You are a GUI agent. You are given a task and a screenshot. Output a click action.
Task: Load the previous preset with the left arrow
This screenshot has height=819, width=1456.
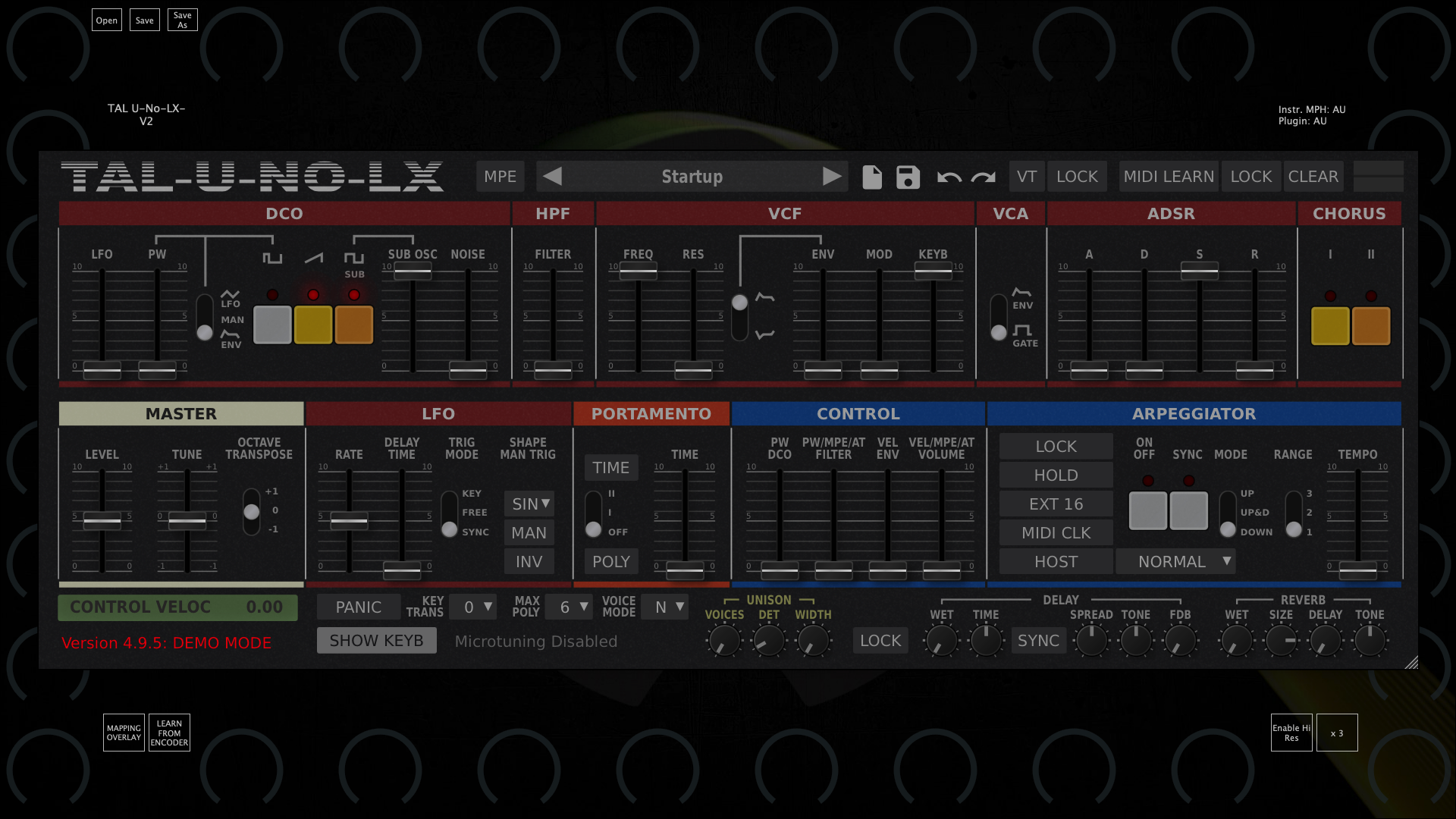point(553,177)
